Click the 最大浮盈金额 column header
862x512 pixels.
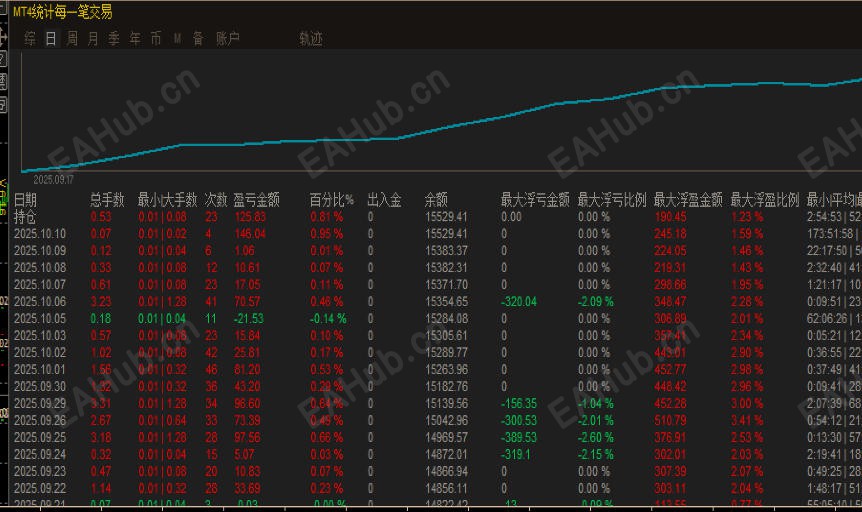[688, 200]
